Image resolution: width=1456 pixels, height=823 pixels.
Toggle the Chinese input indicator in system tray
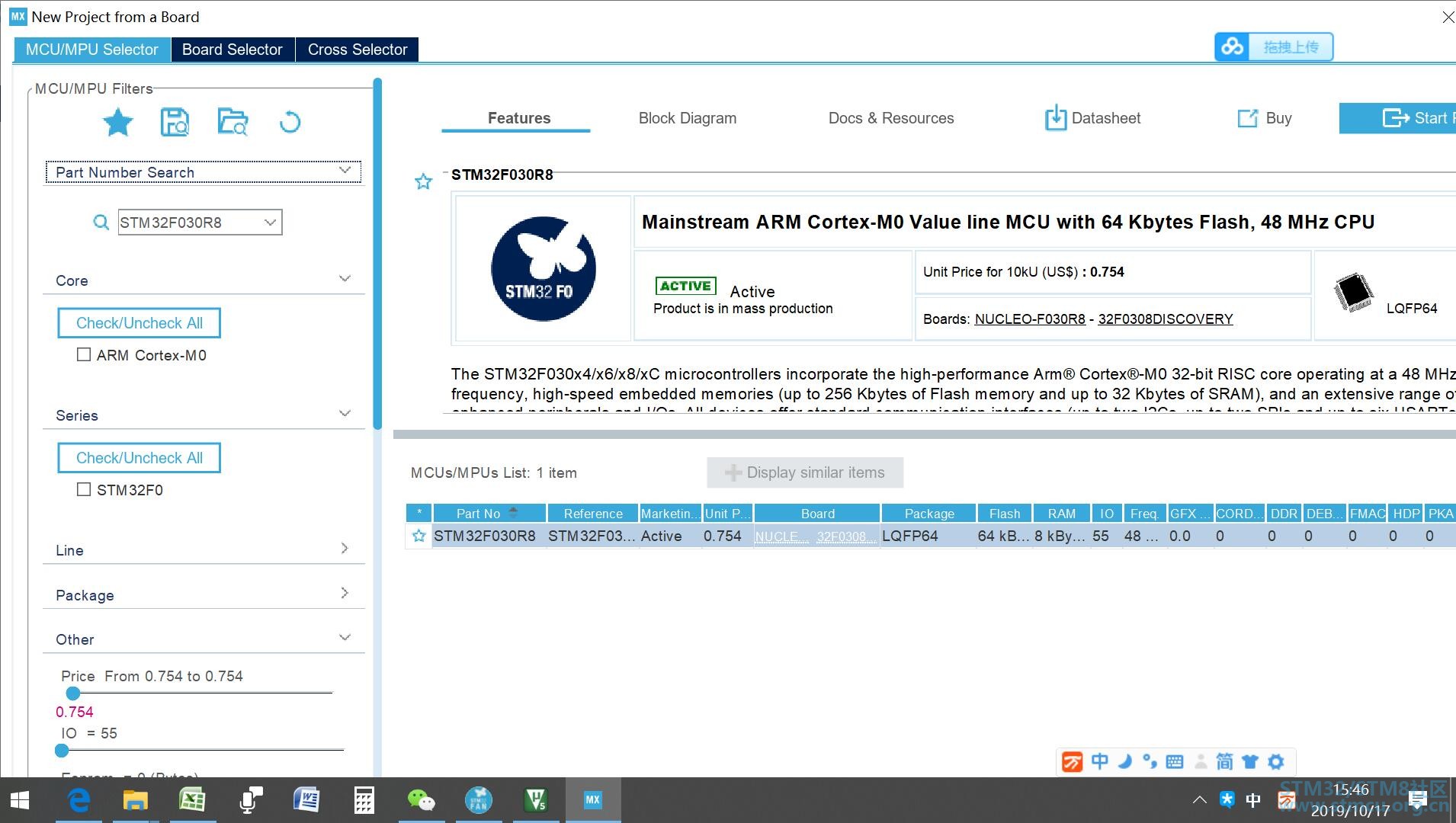click(1252, 800)
